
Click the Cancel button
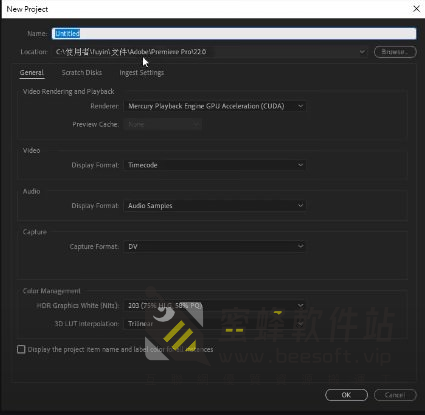pos(395,395)
